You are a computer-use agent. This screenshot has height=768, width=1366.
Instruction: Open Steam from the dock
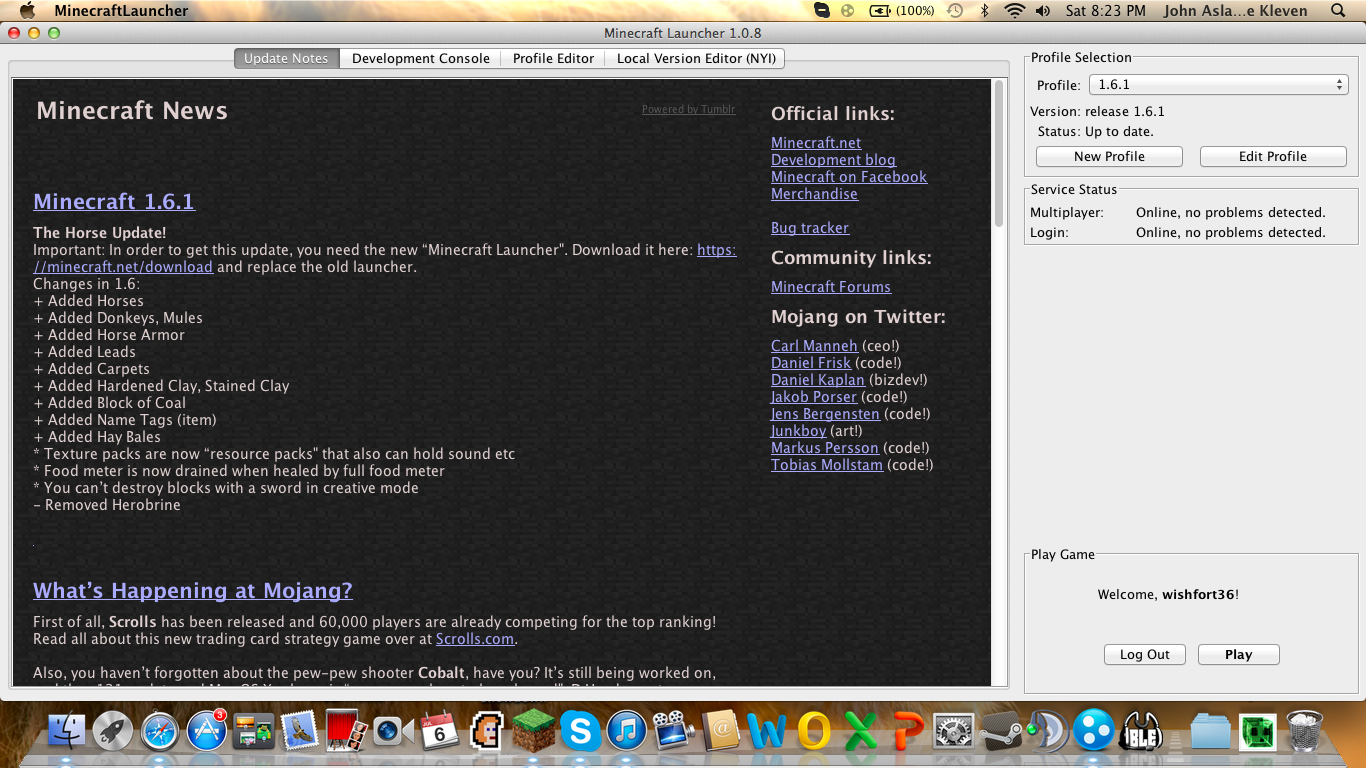1000,730
